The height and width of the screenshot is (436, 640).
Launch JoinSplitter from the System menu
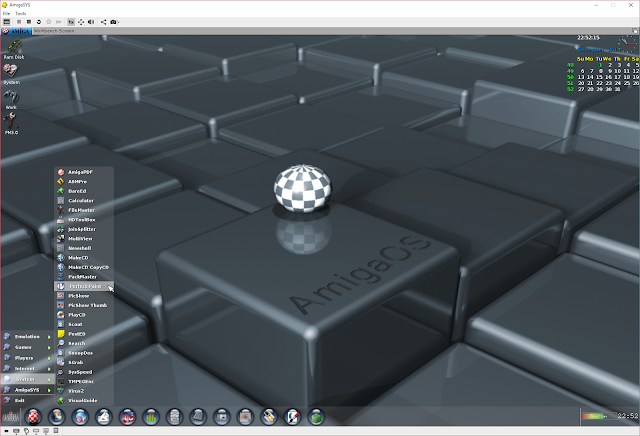pos(84,229)
